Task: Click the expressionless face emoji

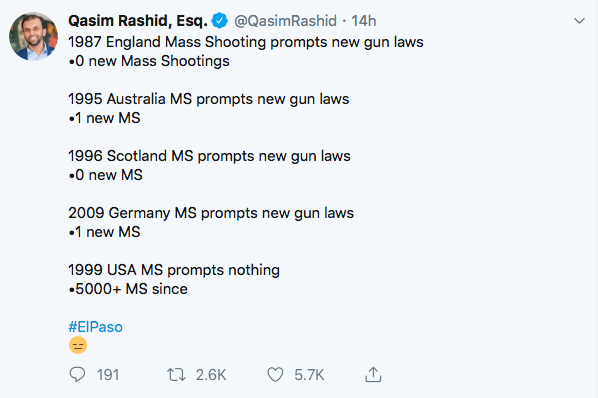Action: coord(78,345)
